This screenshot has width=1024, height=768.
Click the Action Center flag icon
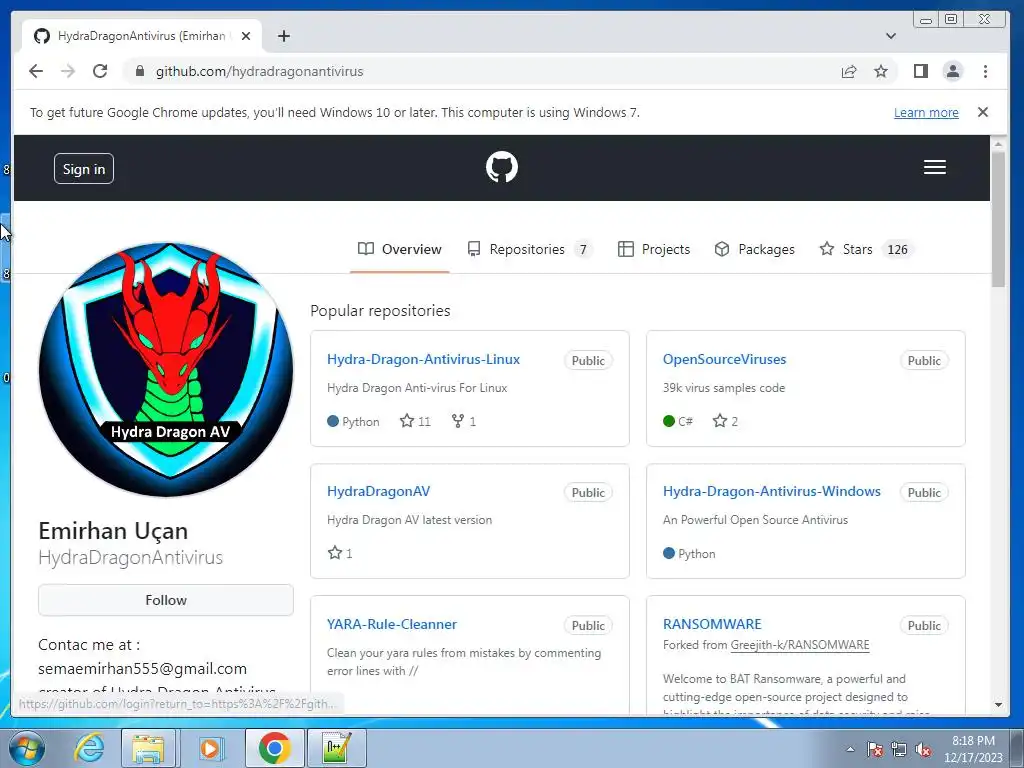tap(874, 749)
